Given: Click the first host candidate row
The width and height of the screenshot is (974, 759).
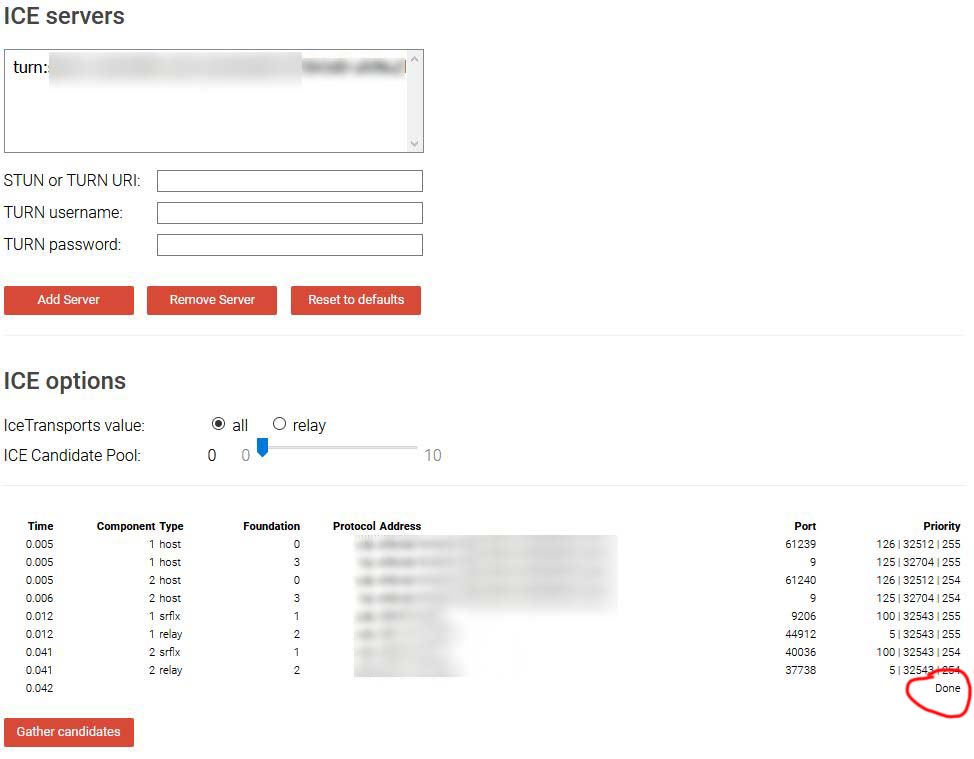Looking at the screenshot, I should (x=400, y=544).
